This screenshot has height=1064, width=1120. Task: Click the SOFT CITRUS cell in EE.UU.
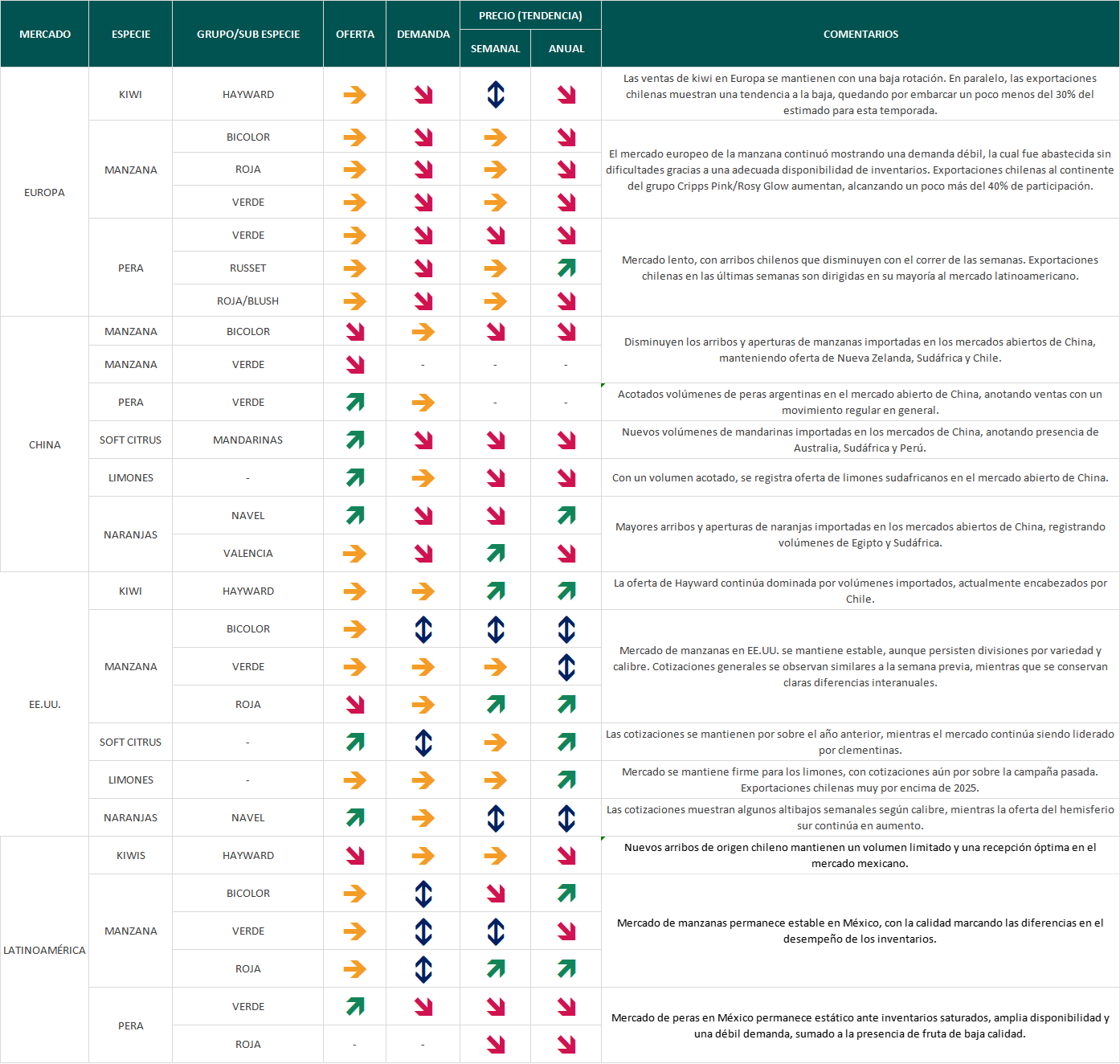point(131,743)
